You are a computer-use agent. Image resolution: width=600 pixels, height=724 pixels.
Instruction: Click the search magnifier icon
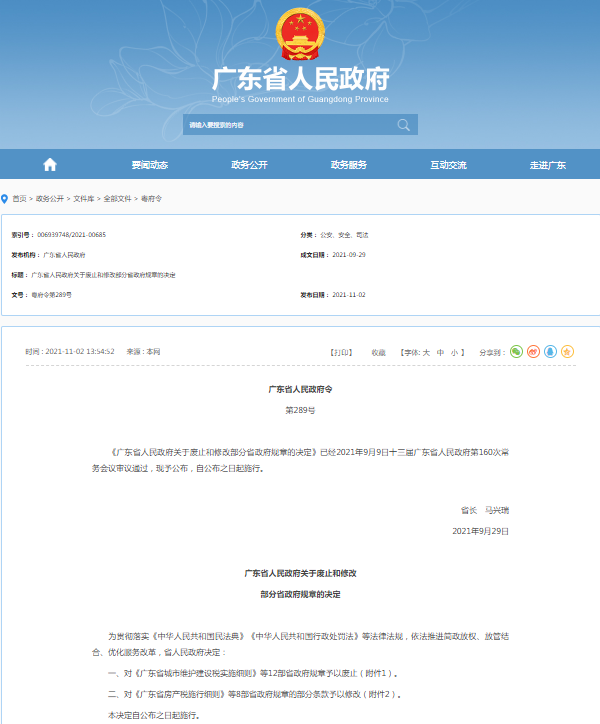[x=404, y=125]
